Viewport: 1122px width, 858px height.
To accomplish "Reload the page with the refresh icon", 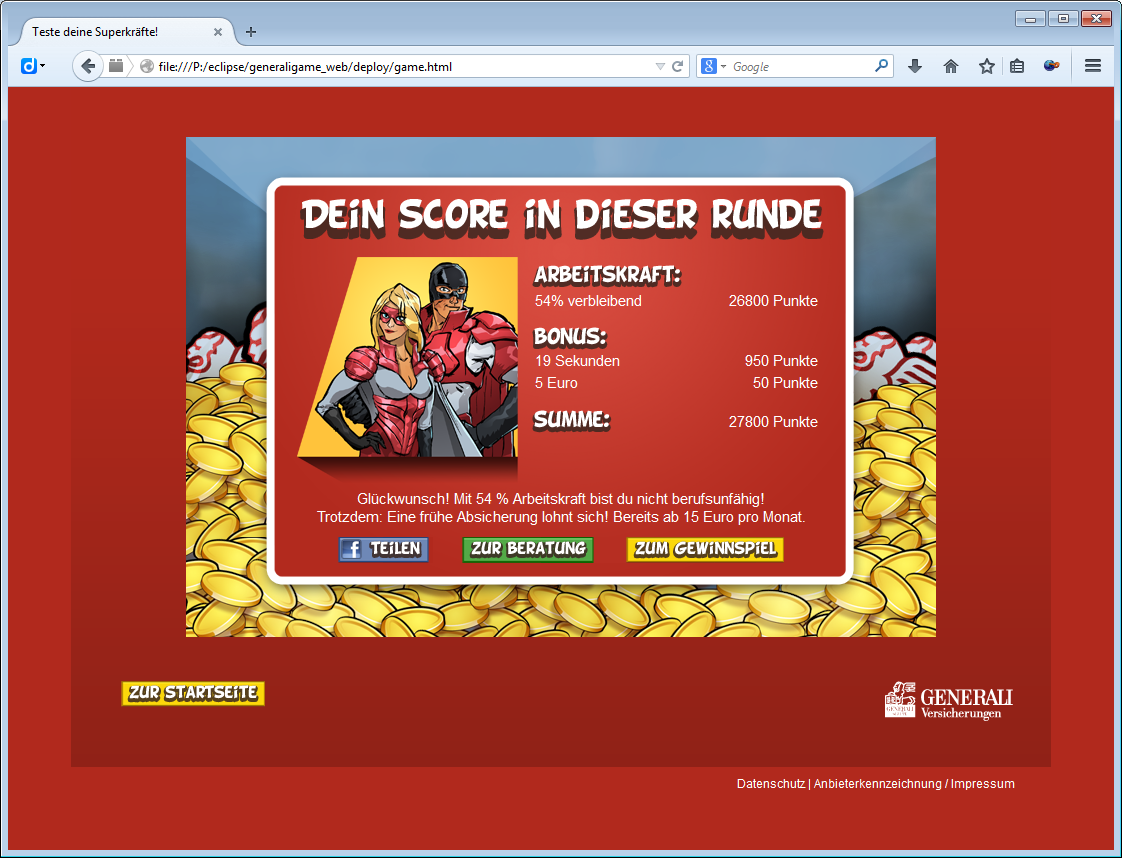I will click(x=678, y=65).
